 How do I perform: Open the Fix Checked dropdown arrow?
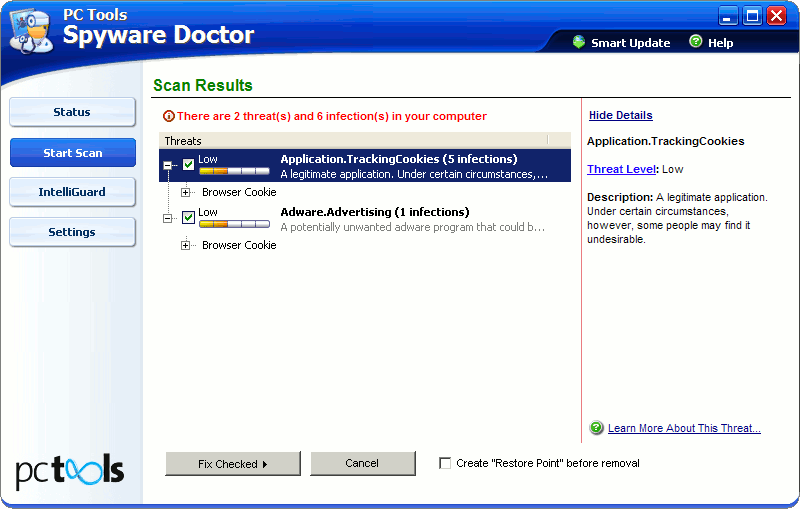pyautogui.click(x=265, y=464)
